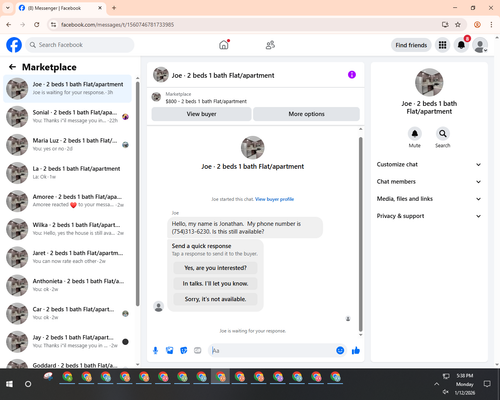Record a voice clip with the microphone icon

tap(155, 350)
